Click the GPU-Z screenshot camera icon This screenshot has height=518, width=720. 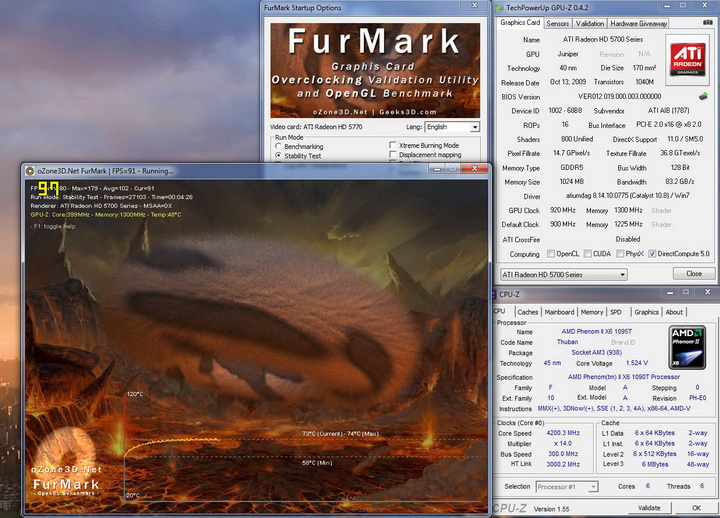[x=708, y=22]
